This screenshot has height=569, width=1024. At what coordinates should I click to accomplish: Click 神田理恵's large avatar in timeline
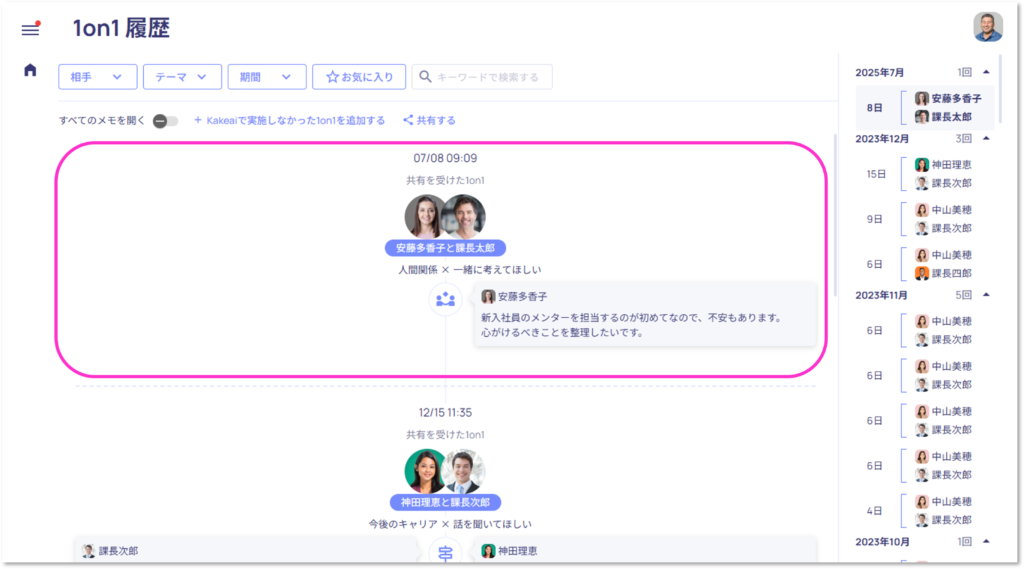pos(425,470)
